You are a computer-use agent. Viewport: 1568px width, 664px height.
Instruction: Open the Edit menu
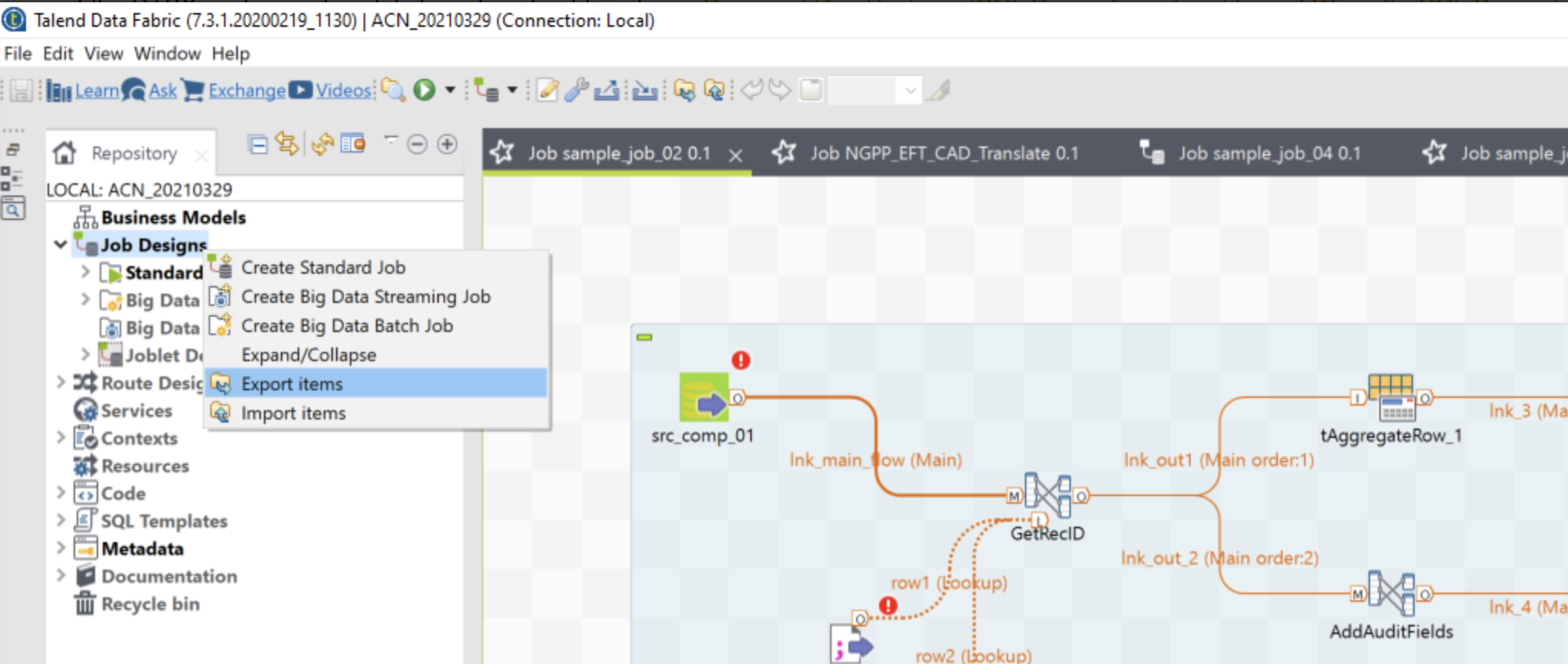point(58,54)
